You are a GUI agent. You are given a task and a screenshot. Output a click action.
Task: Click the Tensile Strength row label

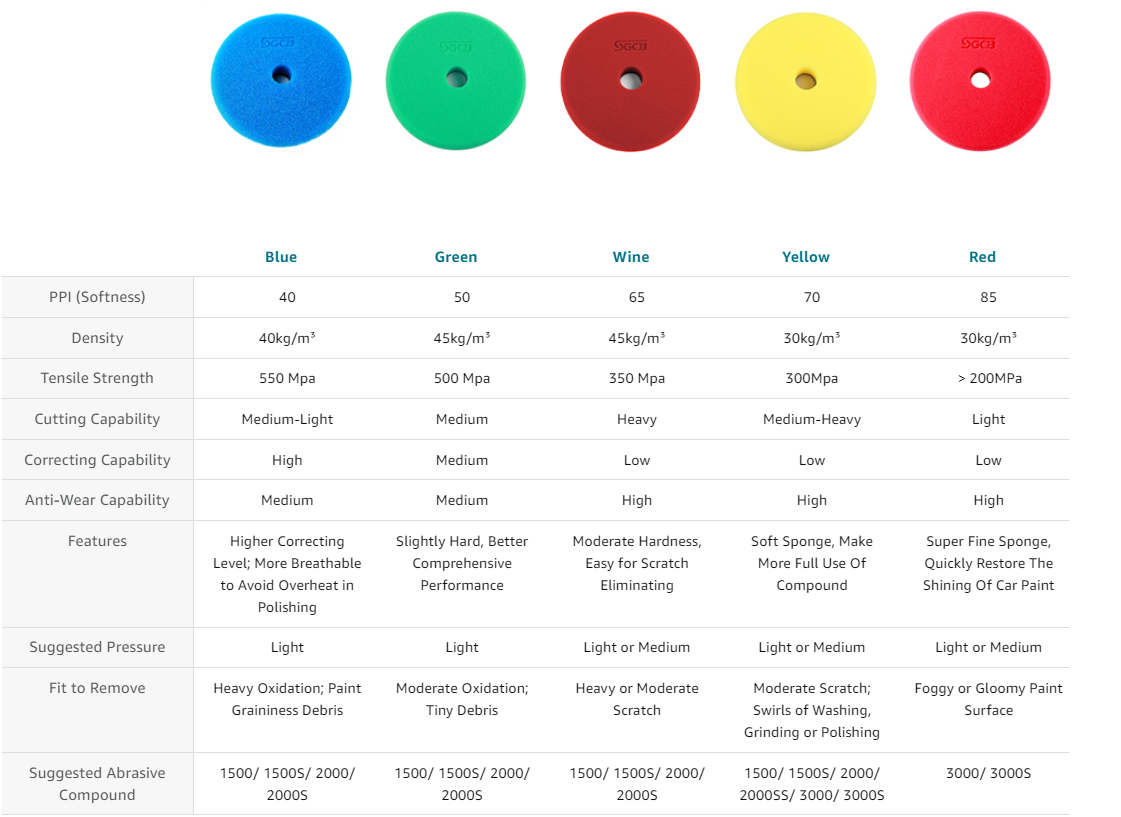97,378
